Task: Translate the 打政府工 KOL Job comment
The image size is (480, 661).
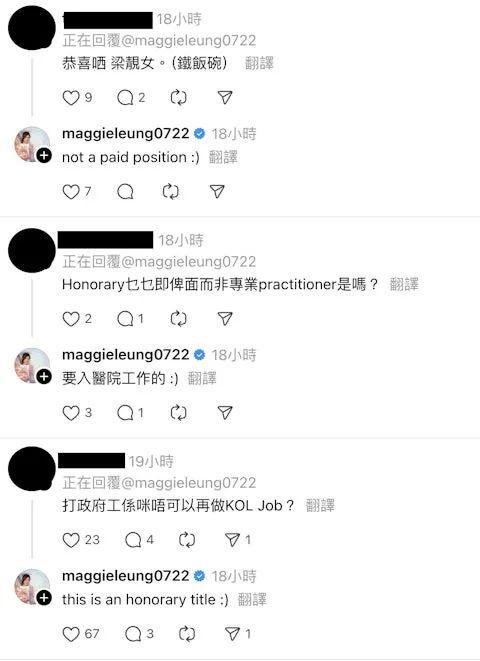Action: [x=320, y=505]
